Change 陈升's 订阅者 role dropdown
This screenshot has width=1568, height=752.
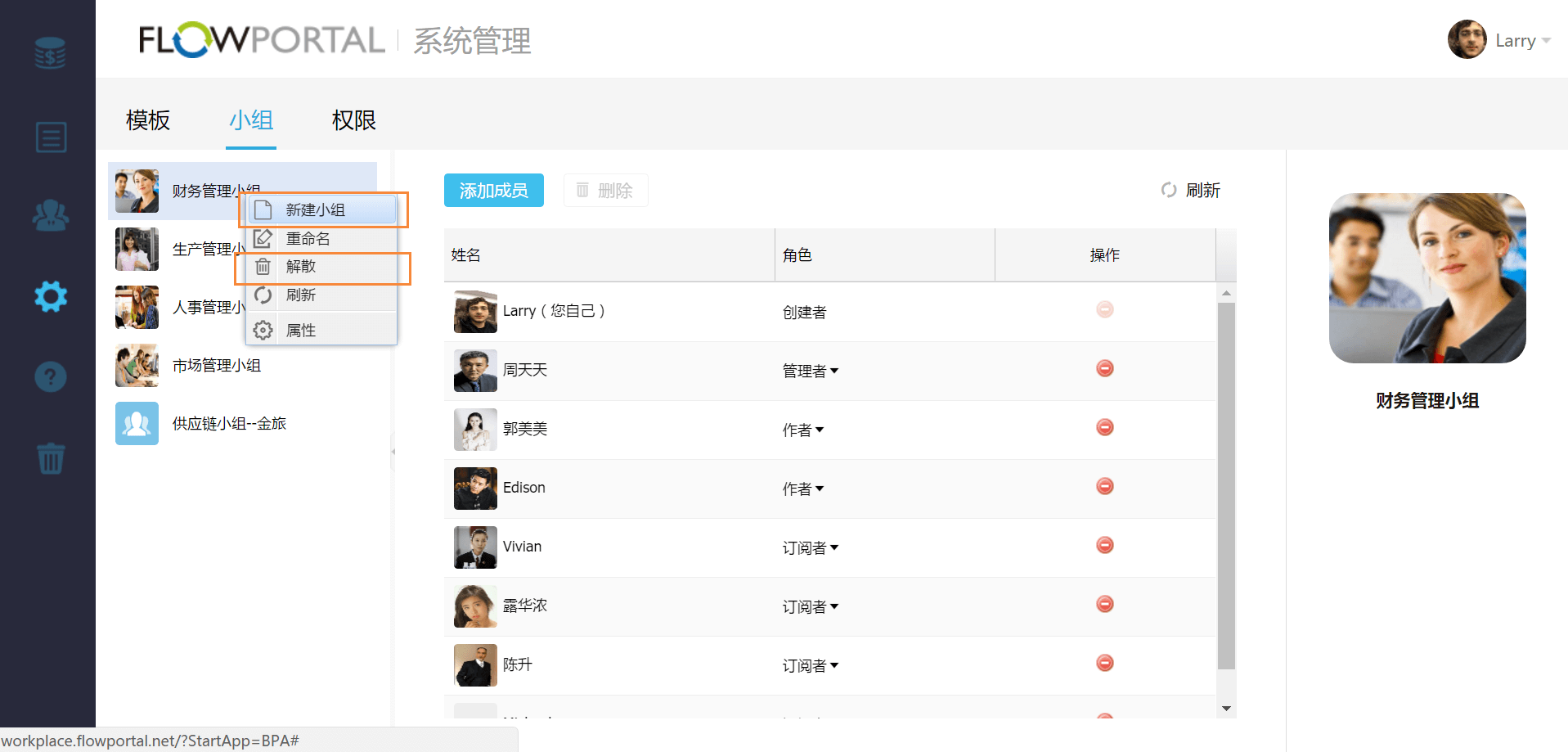pyautogui.click(x=811, y=666)
